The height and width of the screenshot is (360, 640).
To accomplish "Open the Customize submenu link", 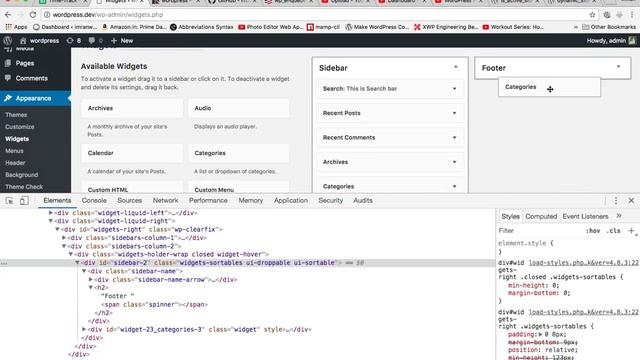I will point(20,127).
